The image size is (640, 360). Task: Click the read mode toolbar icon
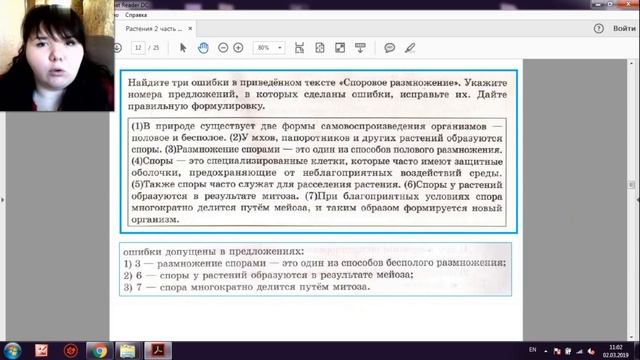coord(360,48)
